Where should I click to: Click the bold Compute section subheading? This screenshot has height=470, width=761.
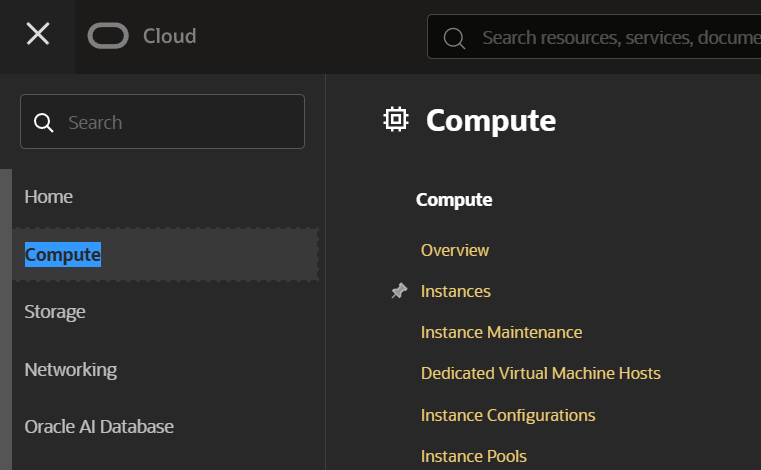[454, 200]
